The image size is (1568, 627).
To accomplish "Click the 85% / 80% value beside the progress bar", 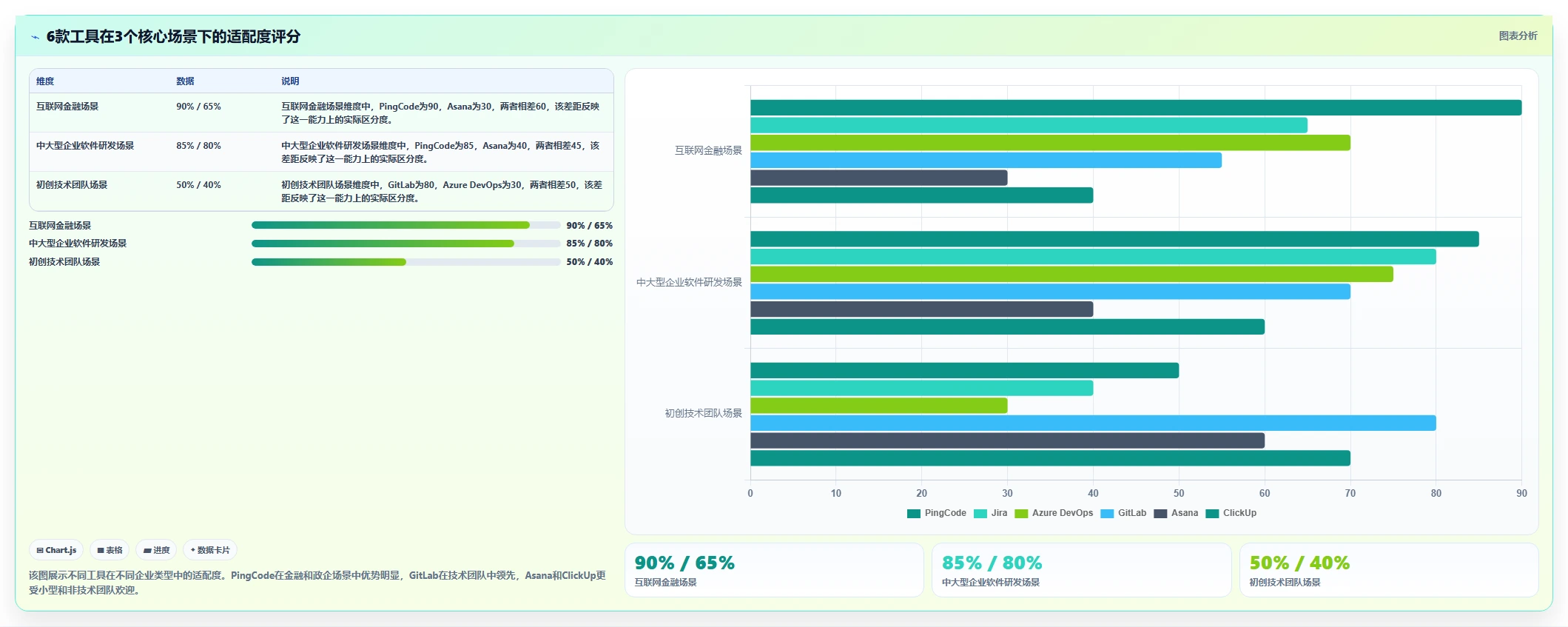I will click(x=590, y=244).
